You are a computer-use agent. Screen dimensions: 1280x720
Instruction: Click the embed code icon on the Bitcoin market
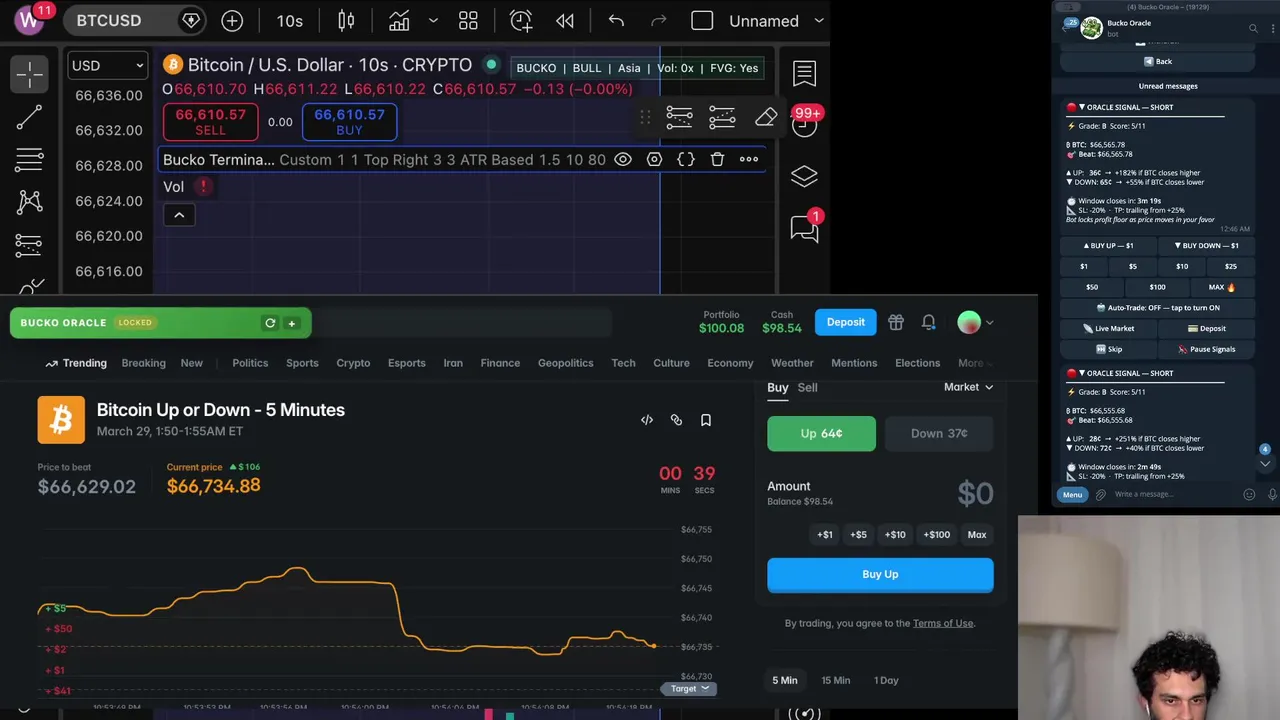(647, 420)
